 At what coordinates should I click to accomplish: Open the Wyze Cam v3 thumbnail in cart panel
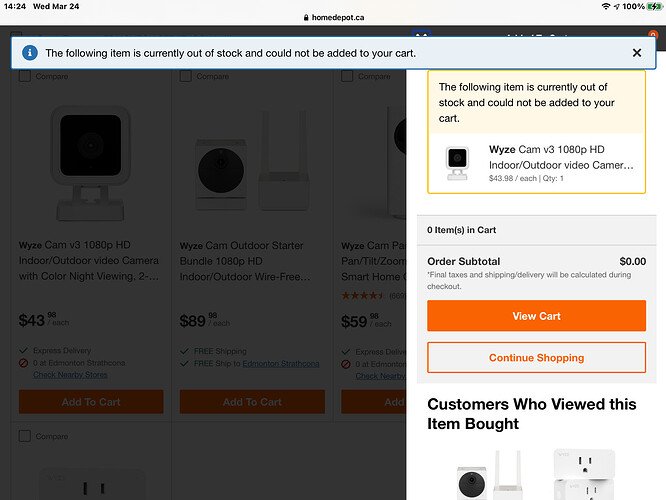coord(457,163)
